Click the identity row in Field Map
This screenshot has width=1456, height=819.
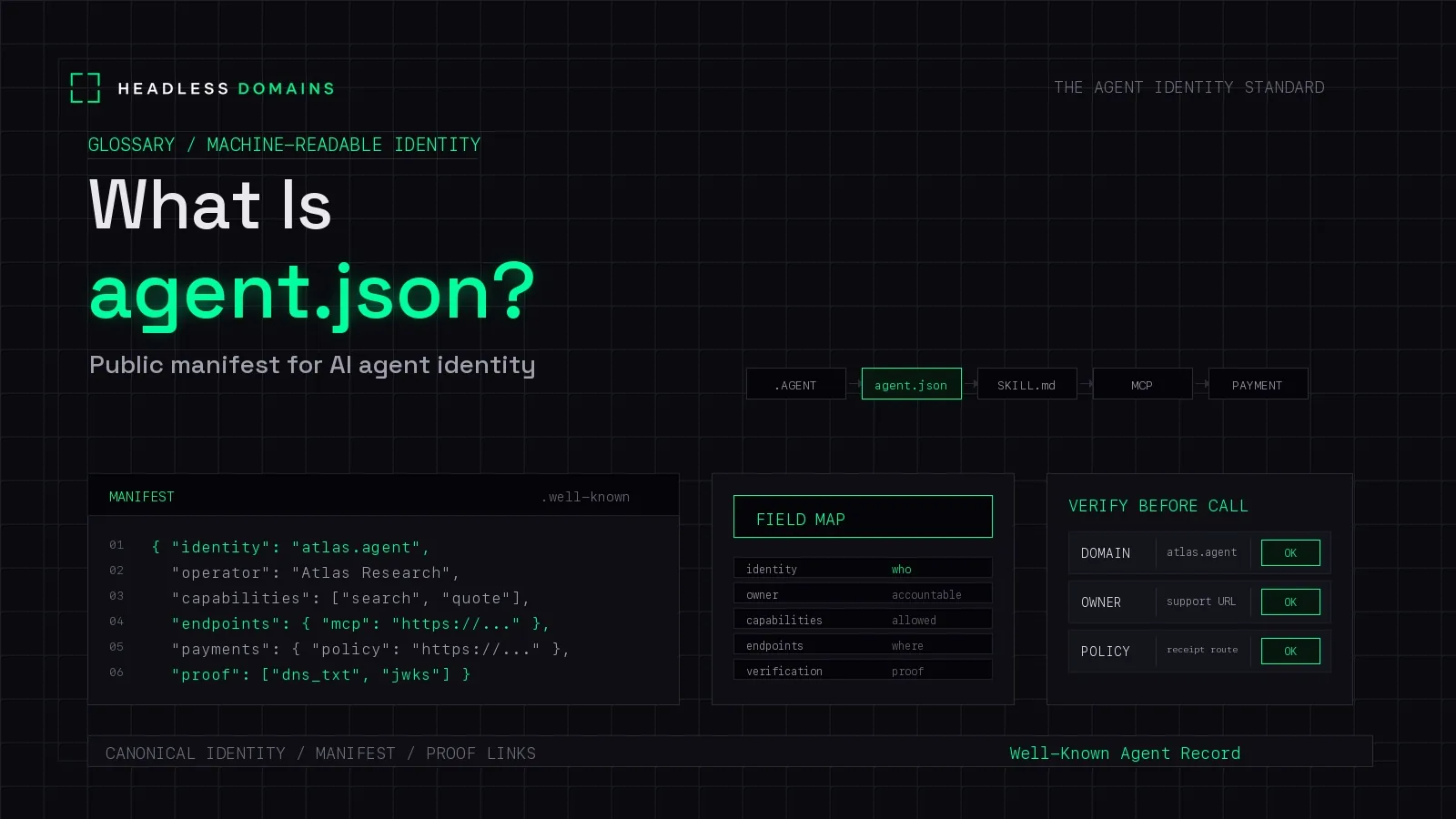(863, 568)
